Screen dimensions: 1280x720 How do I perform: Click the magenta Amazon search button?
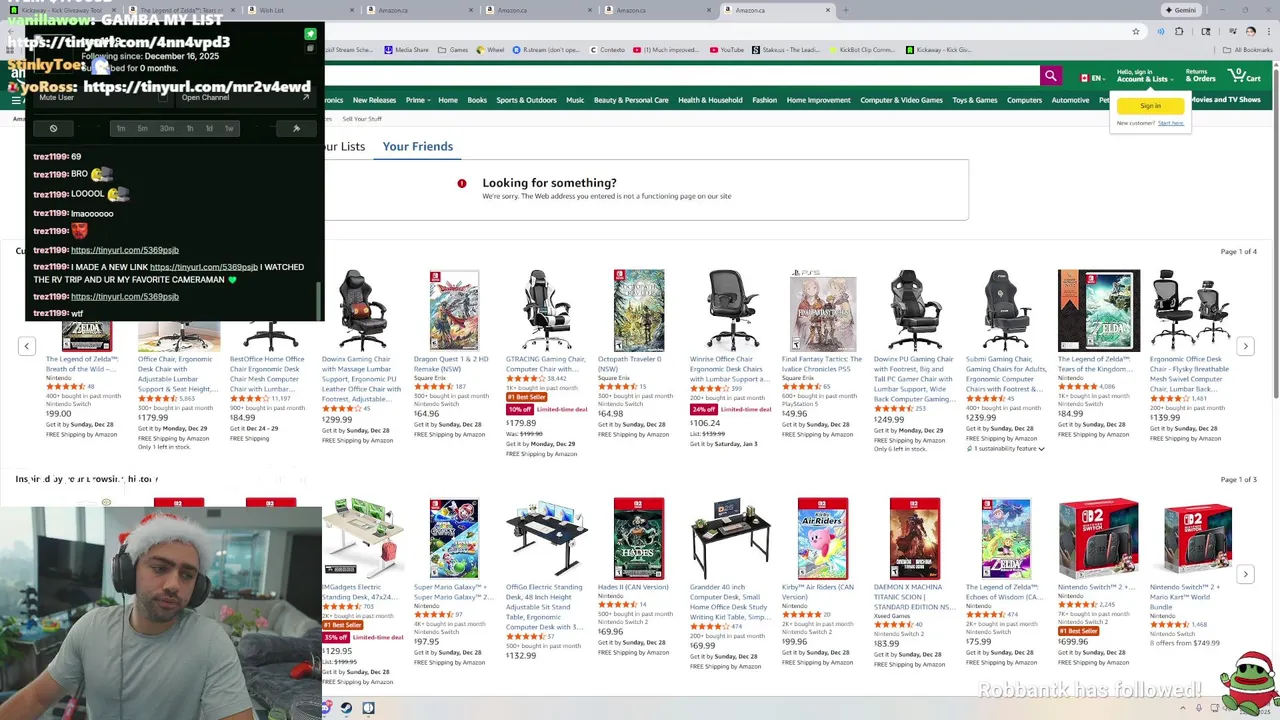[x=1050, y=76]
